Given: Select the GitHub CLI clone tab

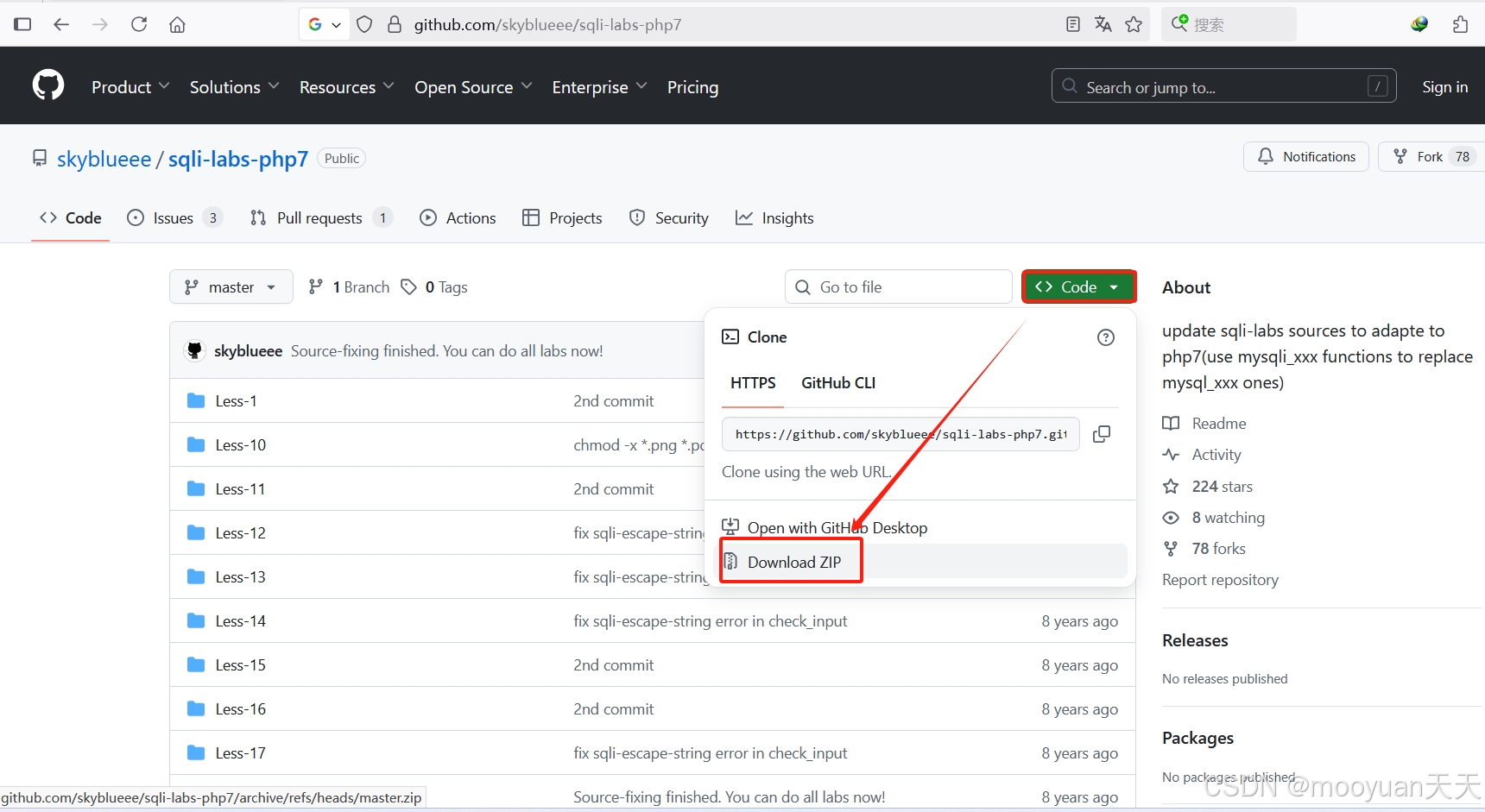Looking at the screenshot, I should click(x=838, y=382).
